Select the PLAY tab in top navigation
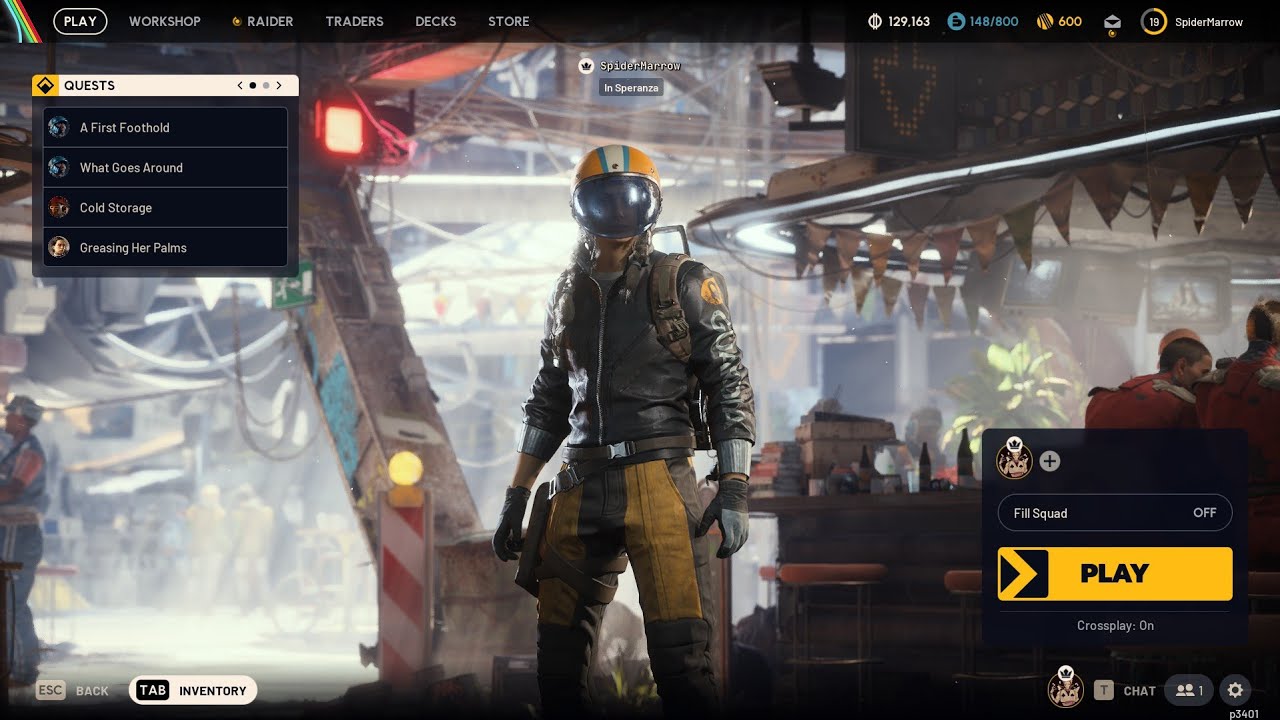 pyautogui.click(x=80, y=21)
